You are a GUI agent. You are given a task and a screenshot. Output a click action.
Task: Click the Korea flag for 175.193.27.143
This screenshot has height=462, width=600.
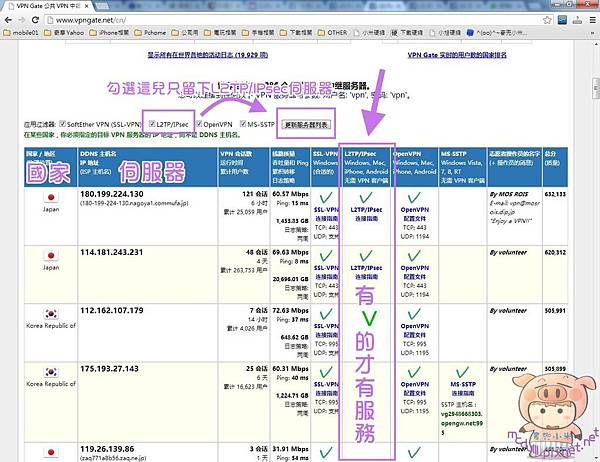click(x=51, y=372)
